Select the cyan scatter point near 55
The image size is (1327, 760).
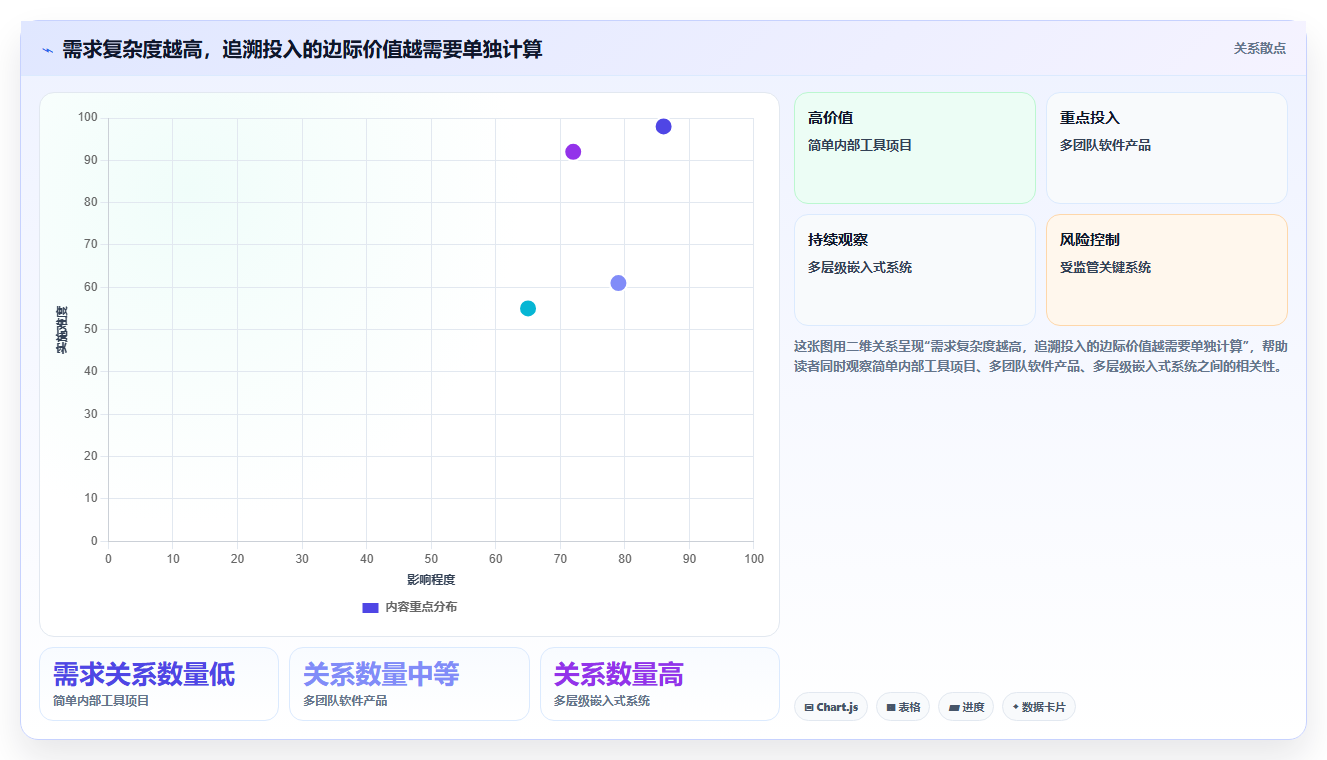528,308
